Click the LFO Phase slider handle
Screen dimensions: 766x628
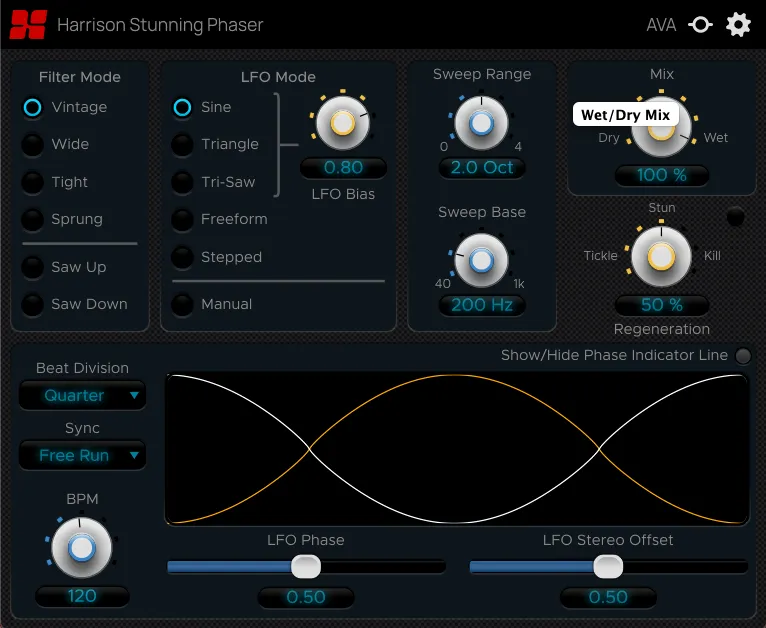click(x=306, y=567)
